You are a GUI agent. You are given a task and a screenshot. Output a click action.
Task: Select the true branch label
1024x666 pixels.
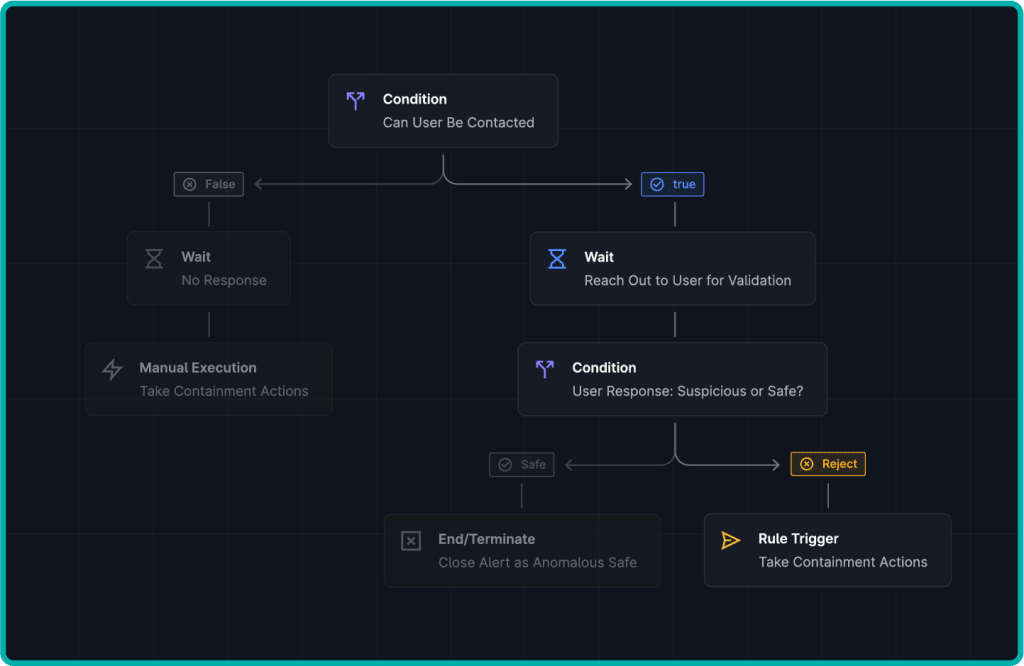pyautogui.click(x=672, y=184)
